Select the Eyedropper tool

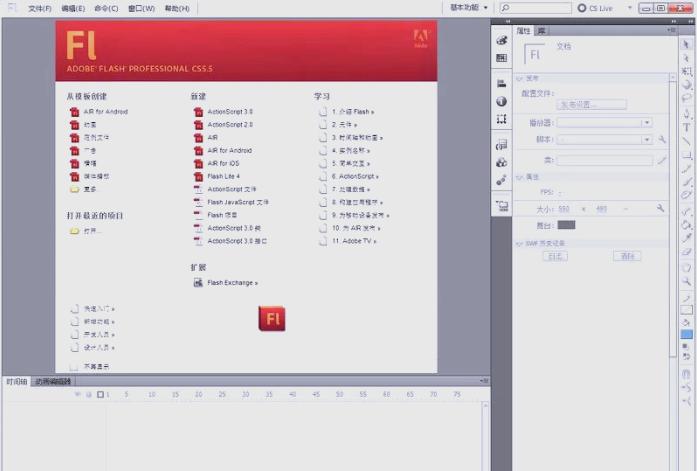[x=687, y=238]
